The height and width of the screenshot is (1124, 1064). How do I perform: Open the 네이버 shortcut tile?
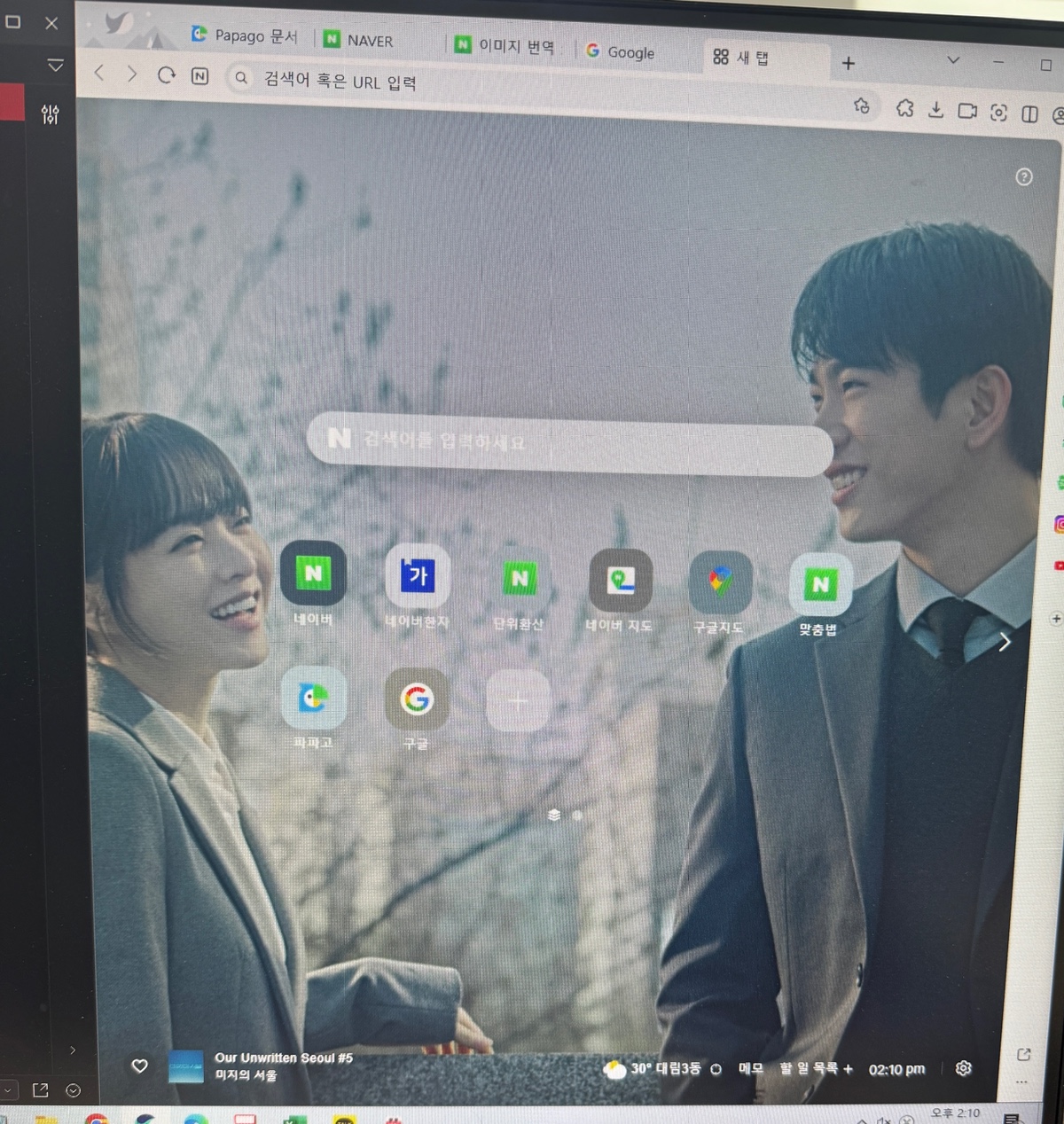click(x=313, y=574)
